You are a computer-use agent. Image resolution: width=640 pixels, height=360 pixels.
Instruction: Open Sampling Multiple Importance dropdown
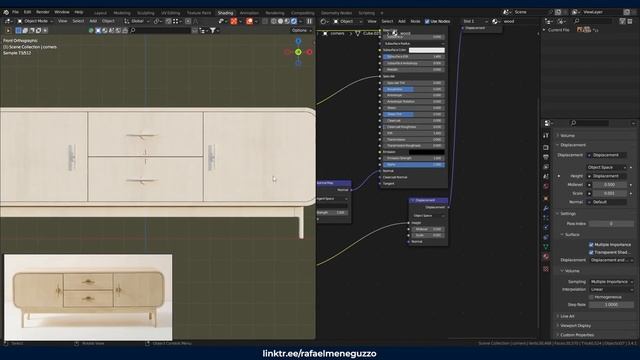611,282
